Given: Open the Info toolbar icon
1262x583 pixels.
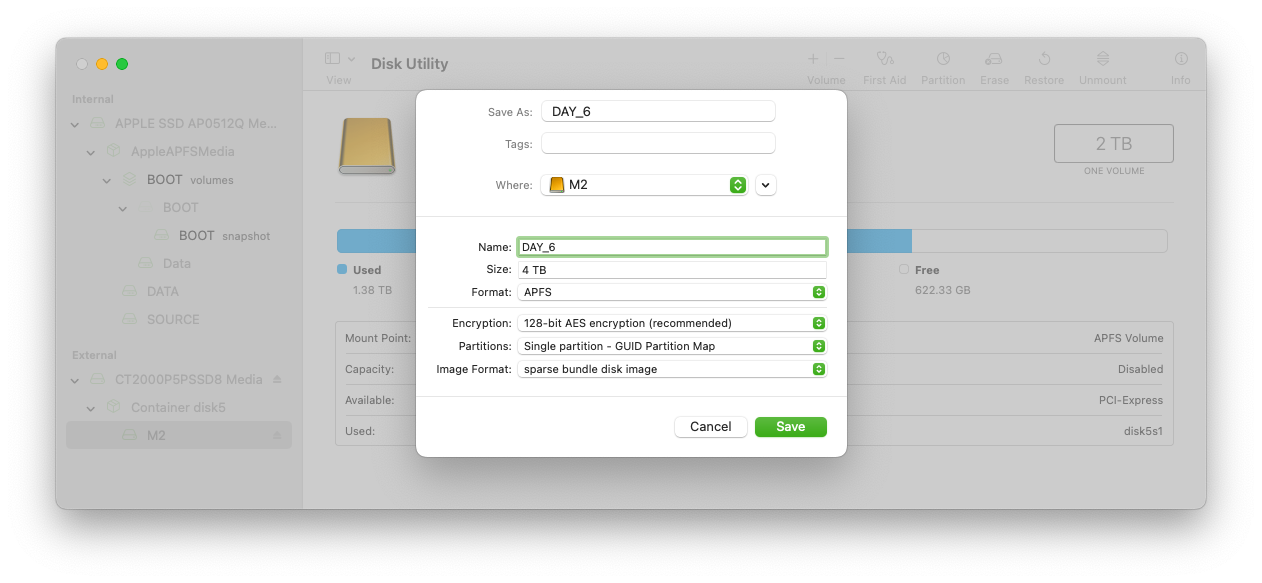Looking at the screenshot, I should coord(1181,59).
